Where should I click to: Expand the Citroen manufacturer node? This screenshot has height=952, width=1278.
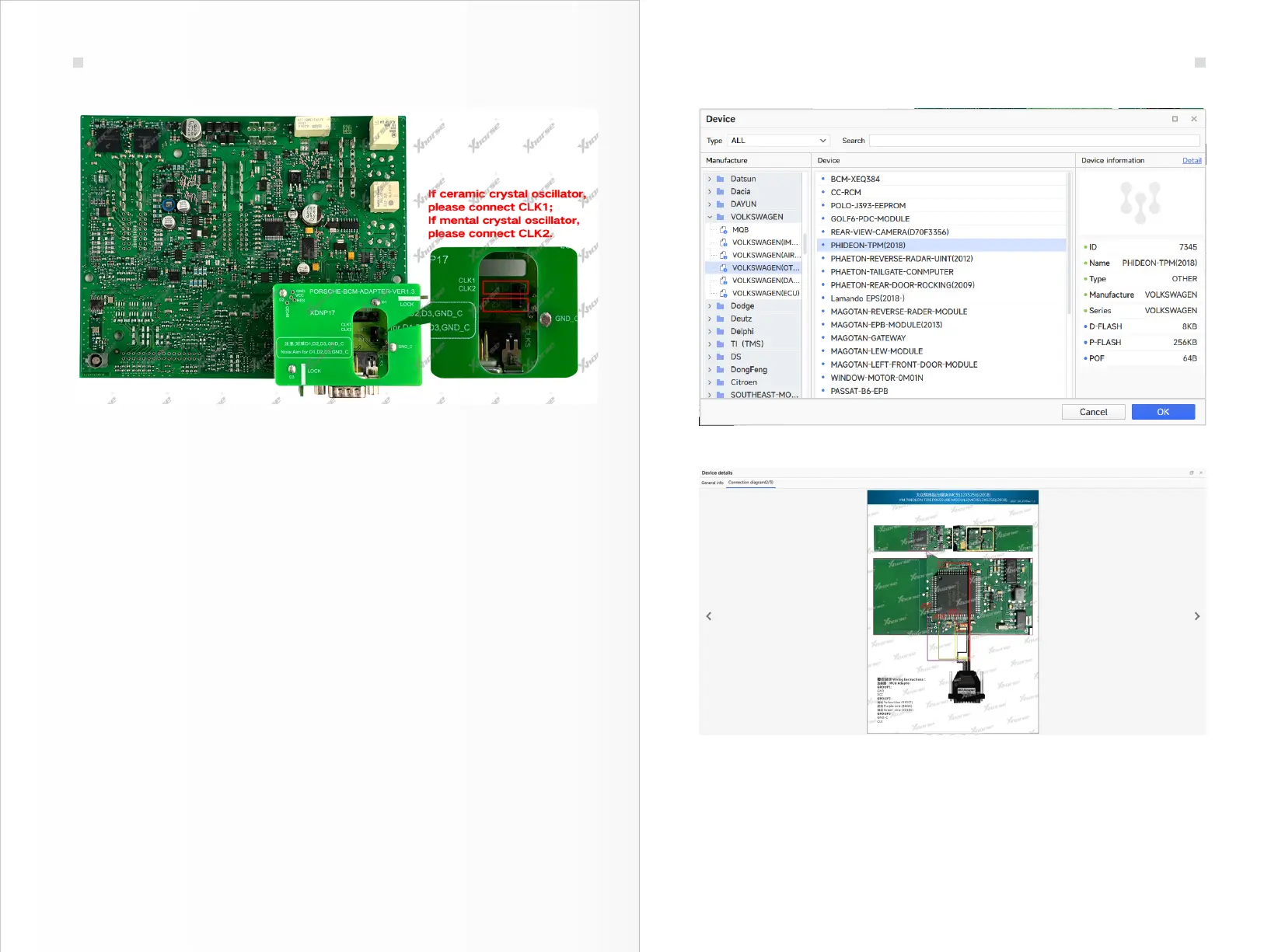(x=709, y=382)
